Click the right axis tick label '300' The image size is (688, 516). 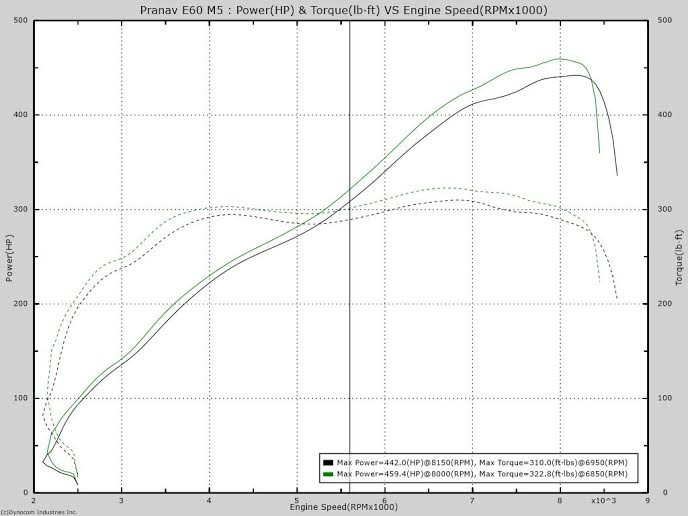(665, 209)
